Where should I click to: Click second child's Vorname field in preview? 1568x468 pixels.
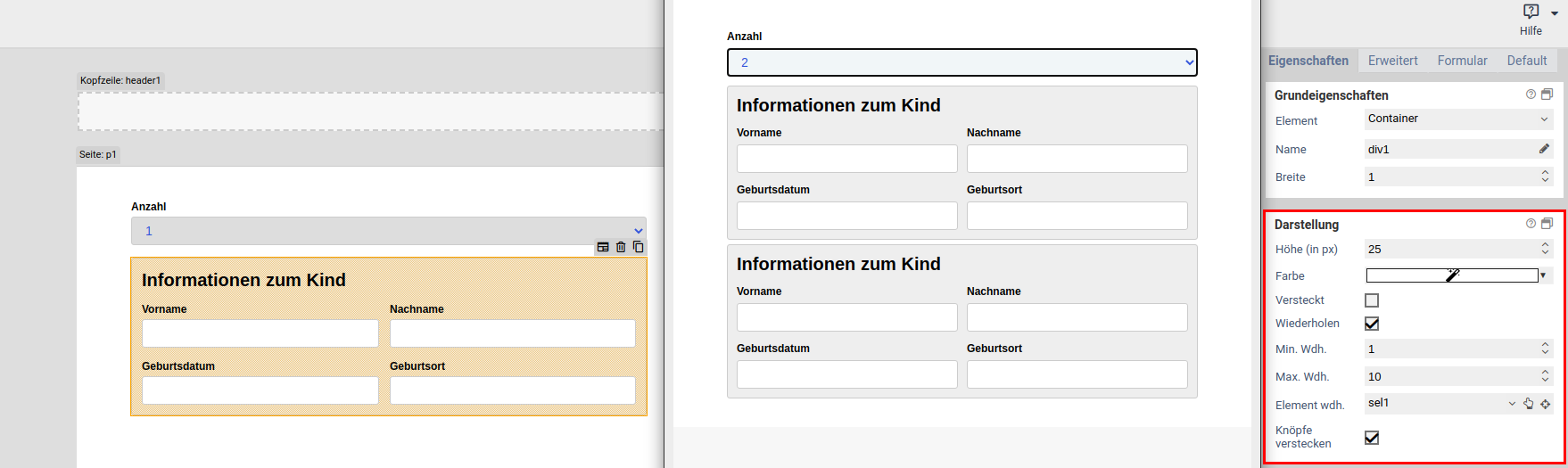pyautogui.click(x=847, y=317)
